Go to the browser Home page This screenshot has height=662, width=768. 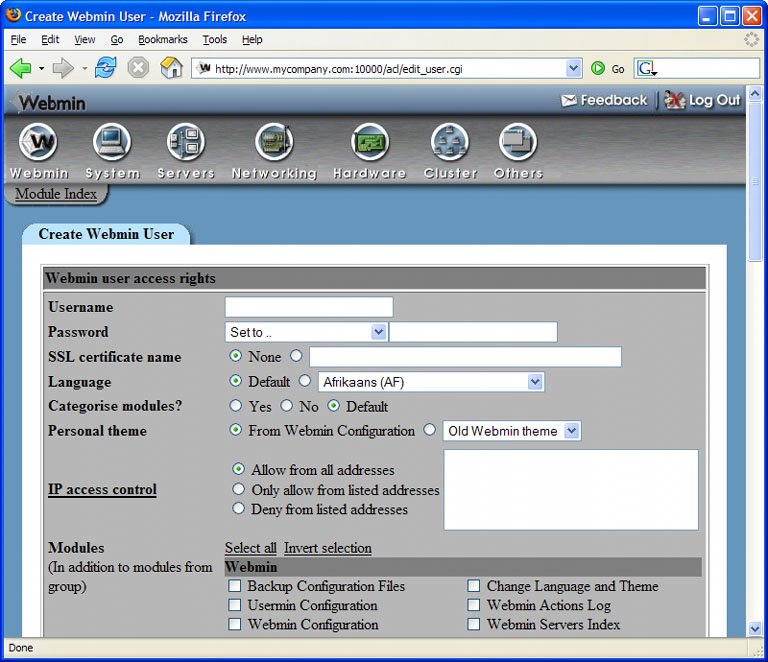tap(171, 68)
